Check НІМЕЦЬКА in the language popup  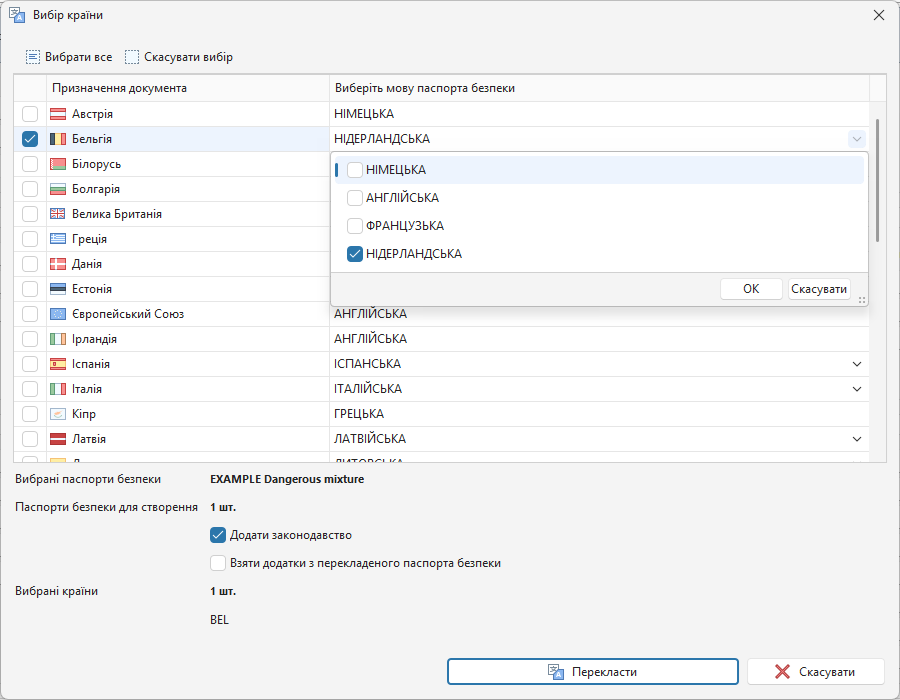coord(355,170)
